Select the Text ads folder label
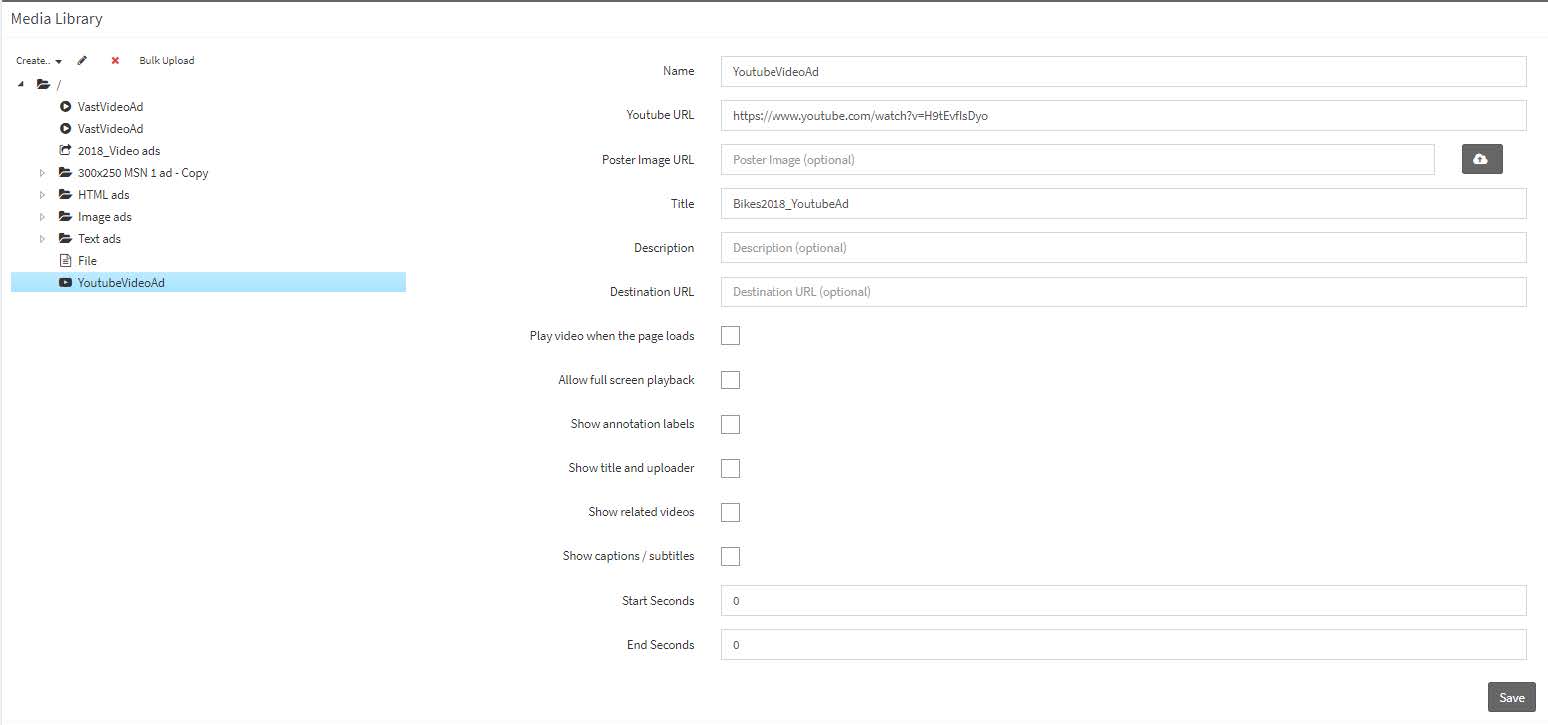 (x=99, y=239)
